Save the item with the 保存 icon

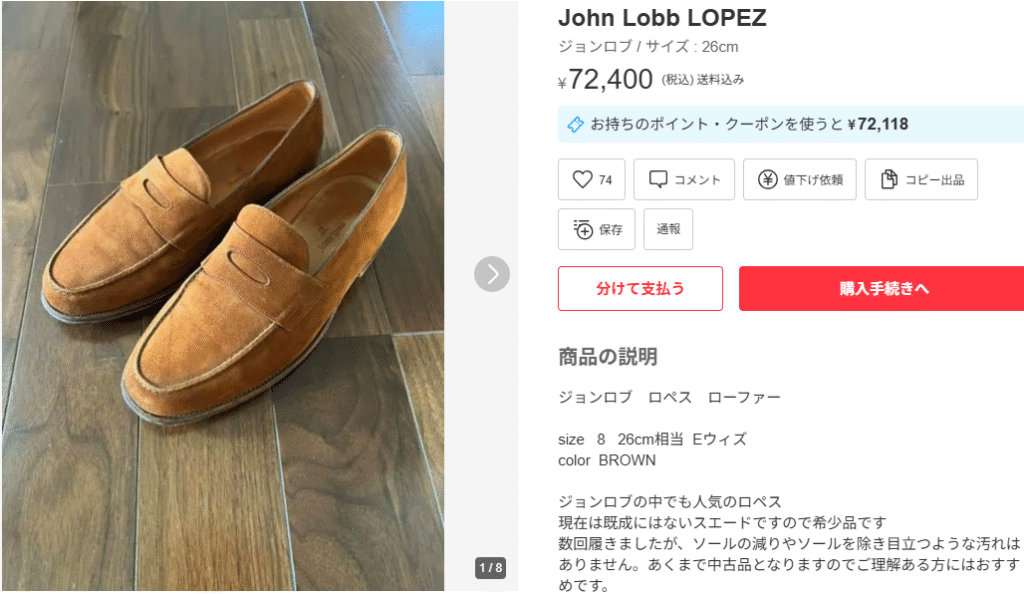point(583,229)
